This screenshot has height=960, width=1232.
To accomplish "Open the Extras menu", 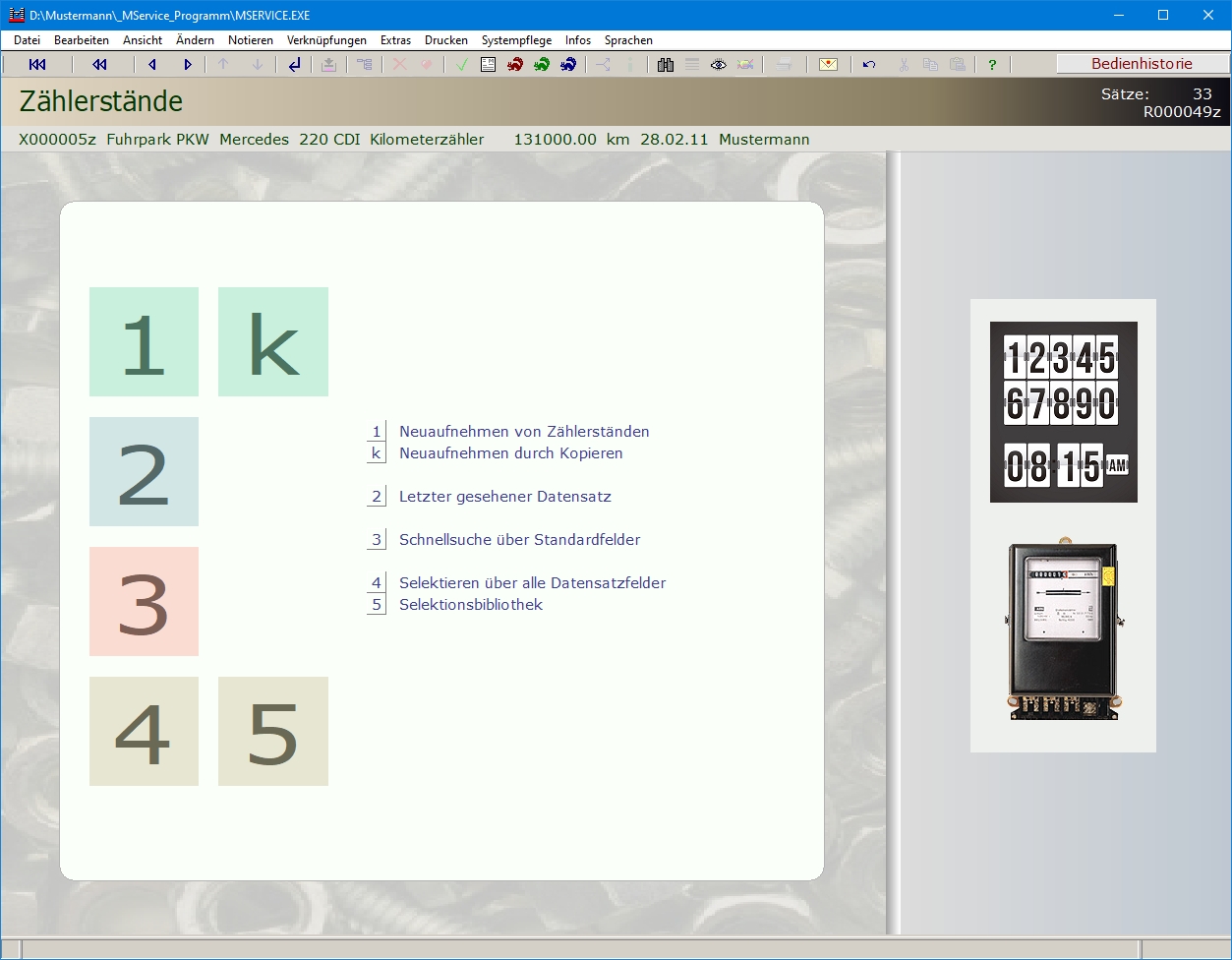I will click(395, 40).
